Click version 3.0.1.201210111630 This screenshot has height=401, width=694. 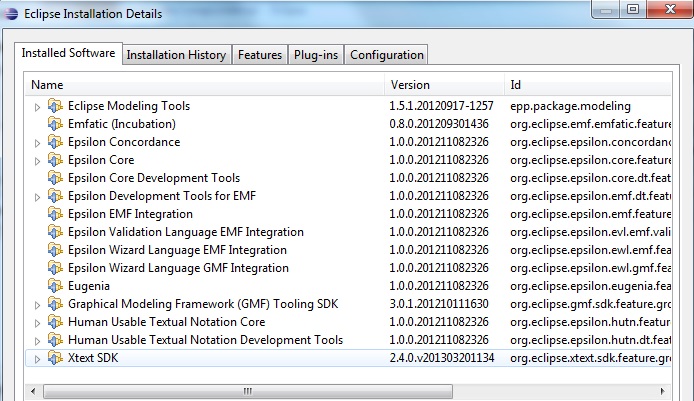click(x=439, y=304)
